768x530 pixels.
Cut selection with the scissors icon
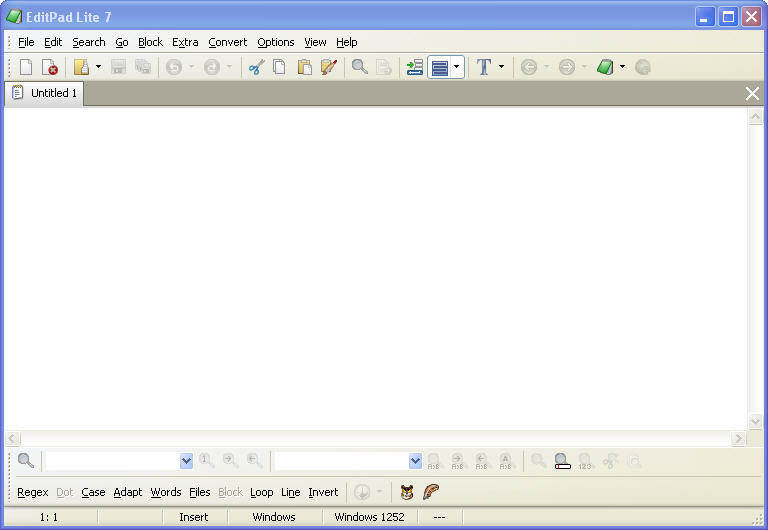tap(256, 67)
